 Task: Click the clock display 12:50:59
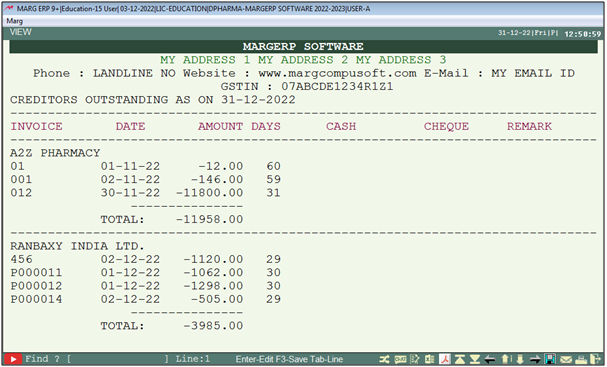(583, 34)
